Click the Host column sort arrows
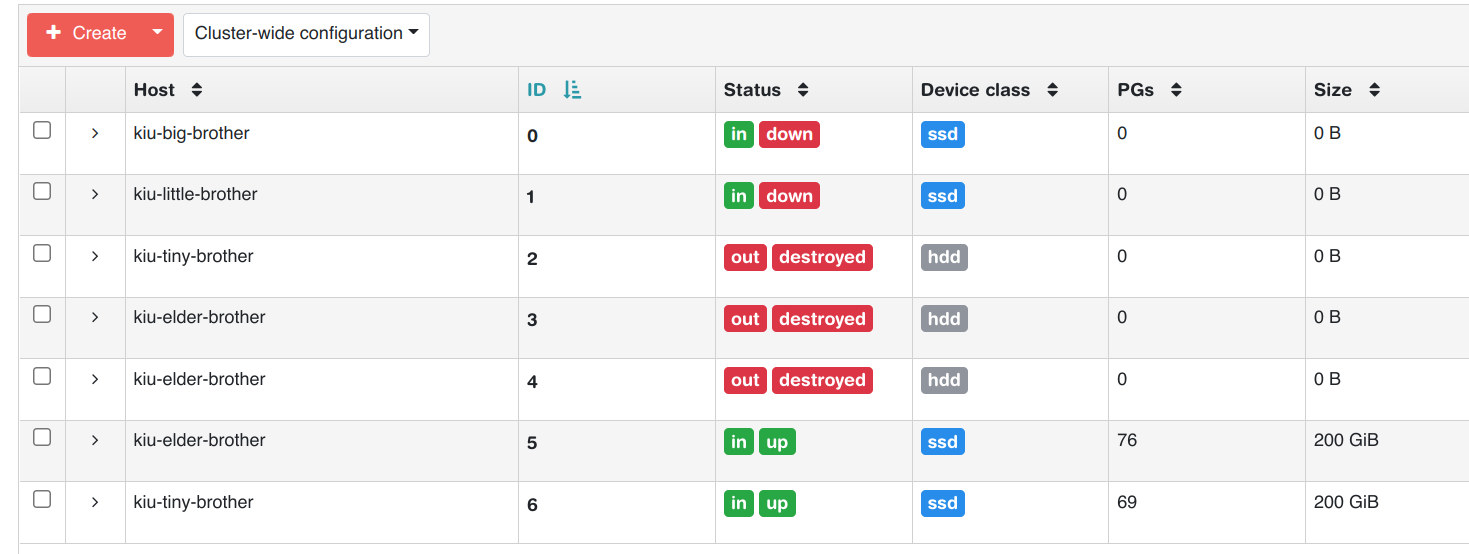This screenshot has height=554, width=1469. click(x=197, y=90)
